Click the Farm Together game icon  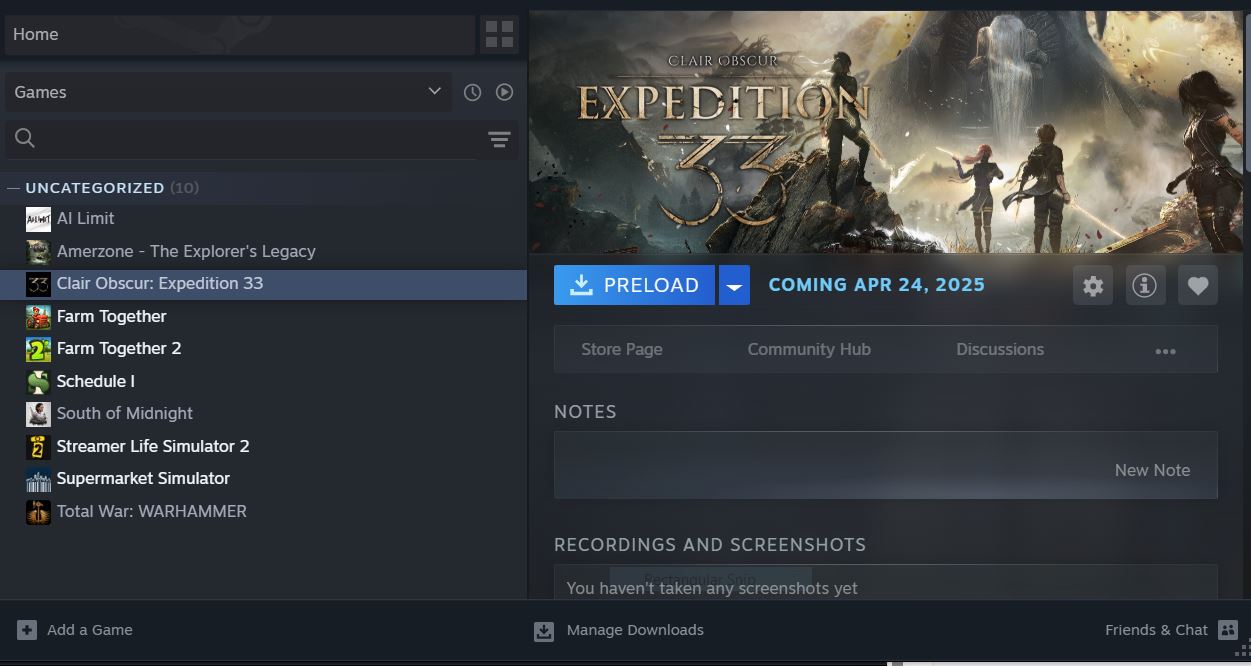[x=38, y=316]
